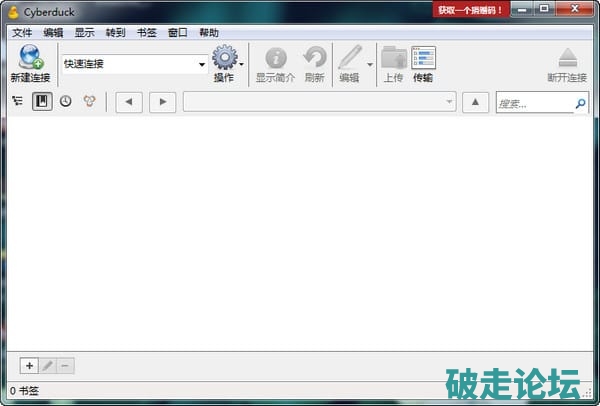Click the 显示简介 (Get Info) icon
Screen dimensions: 600x406
click(x=275, y=58)
